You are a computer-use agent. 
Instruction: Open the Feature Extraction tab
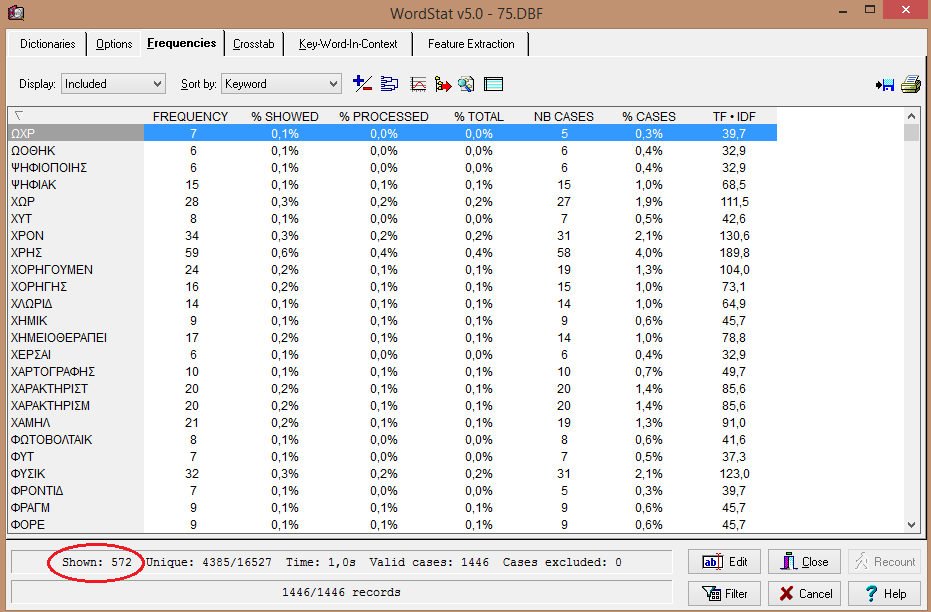(x=471, y=44)
